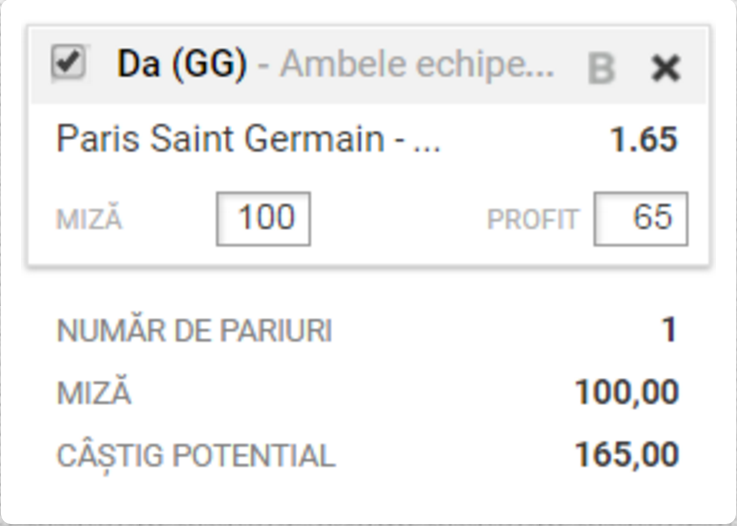Screen dimensions: 737x526
Task: Click the ellipsis after Paris Saint Germain
Action: point(426,146)
